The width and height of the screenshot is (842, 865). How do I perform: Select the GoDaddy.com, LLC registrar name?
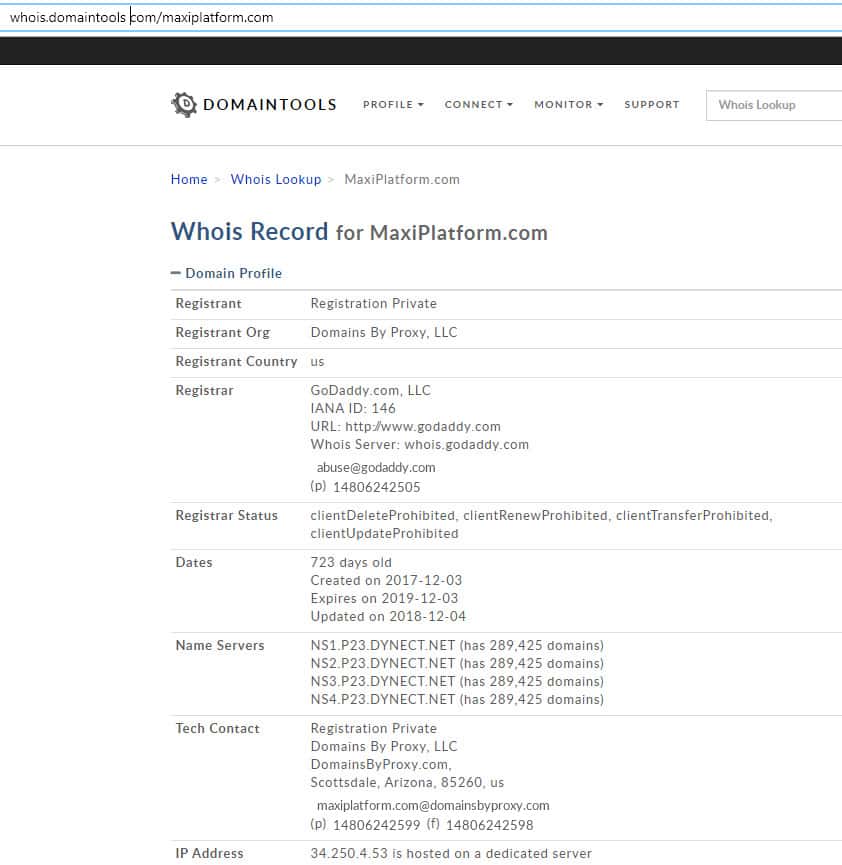click(370, 390)
